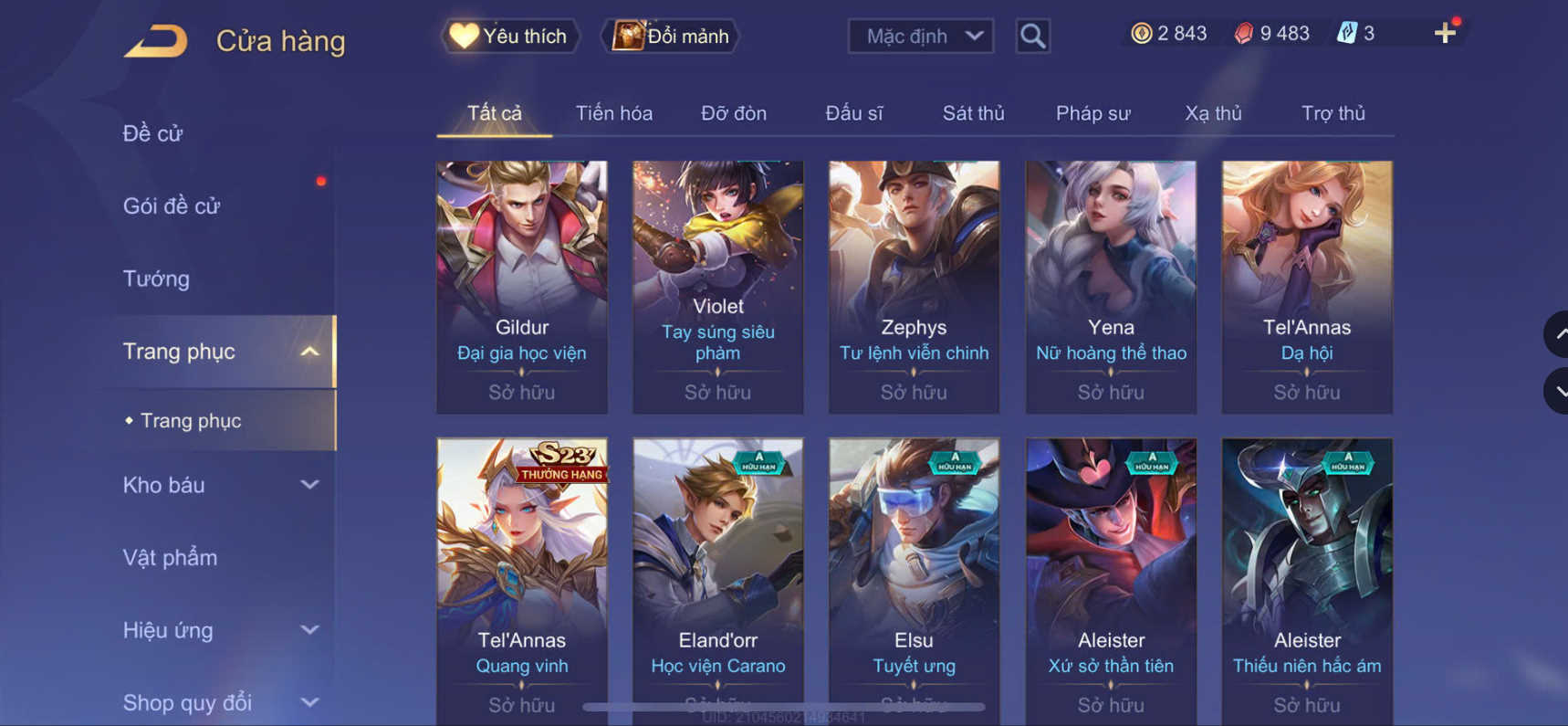The height and width of the screenshot is (726, 1568).
Task: Open Yêu thích heart favorites
Action: click(509, 36)
